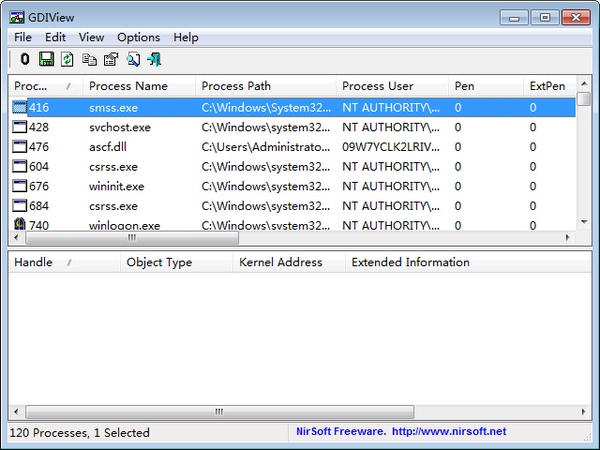Click the magnifier find icon in toolbar
This screenshot has width=600, height=450.
(133, 60)
